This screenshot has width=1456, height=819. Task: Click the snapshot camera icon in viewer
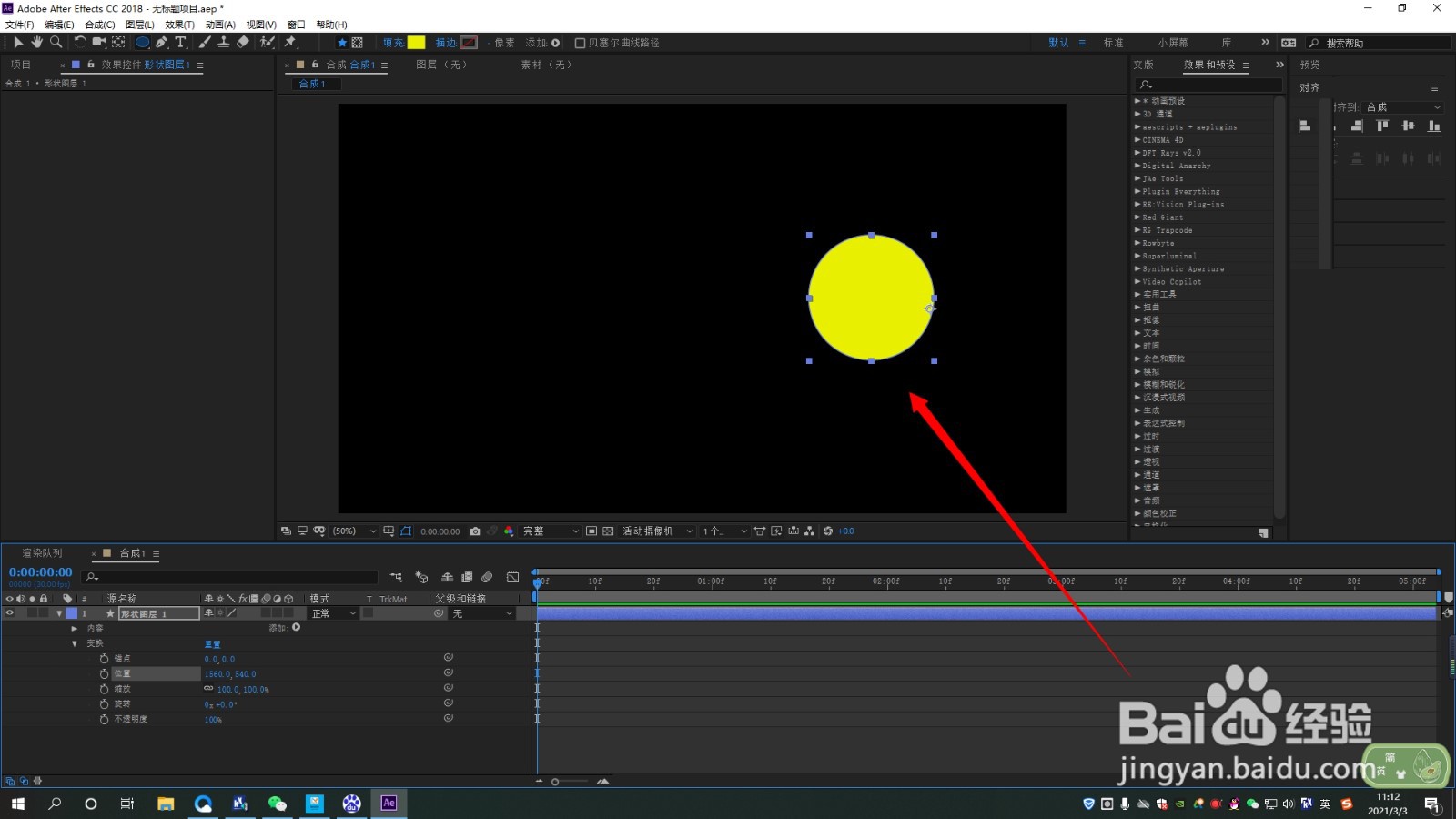(x=475, y=531)
